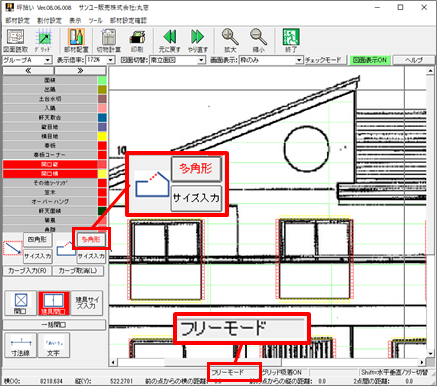Open the ツール menu
Image resolution: width=437 pixels, height=386 pixels.
[x=95, y=20]
